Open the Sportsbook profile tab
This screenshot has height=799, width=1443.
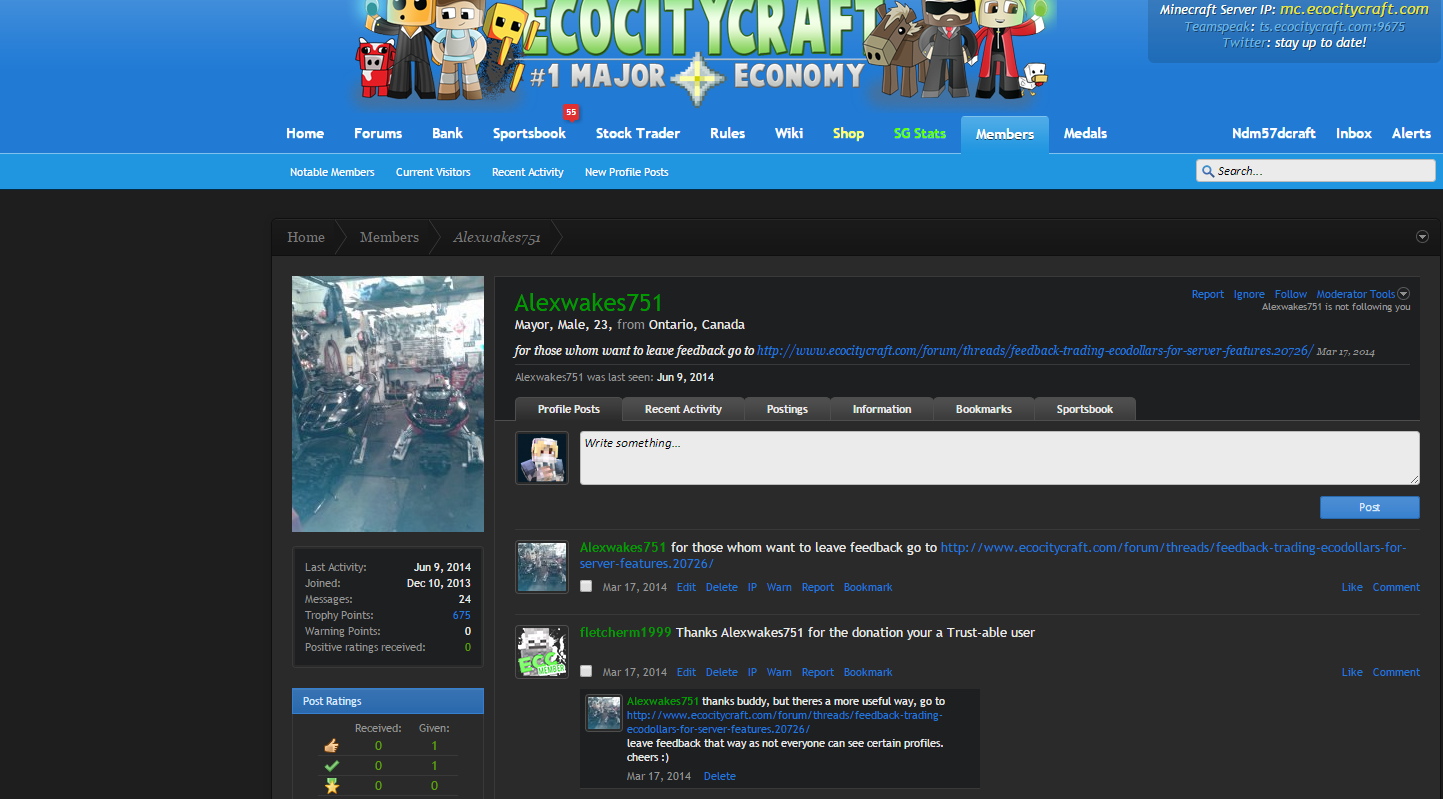[1085, 409]
